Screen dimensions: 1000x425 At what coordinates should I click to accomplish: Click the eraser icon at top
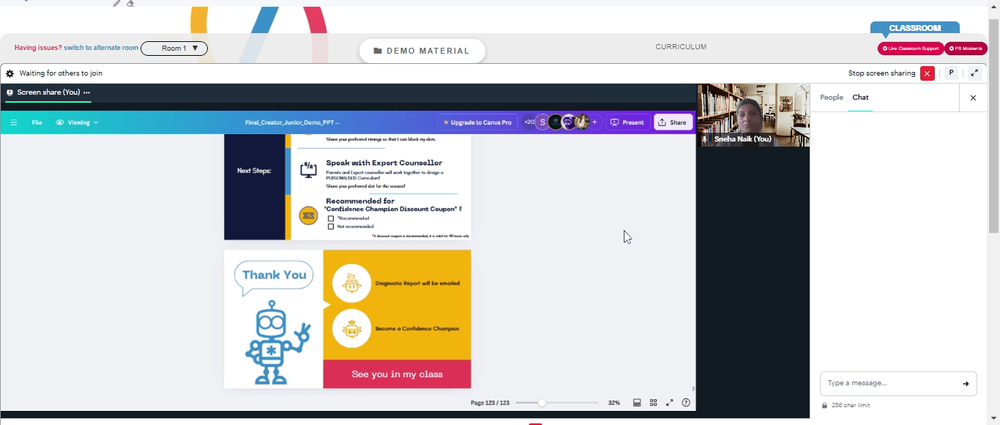(130, 3)
